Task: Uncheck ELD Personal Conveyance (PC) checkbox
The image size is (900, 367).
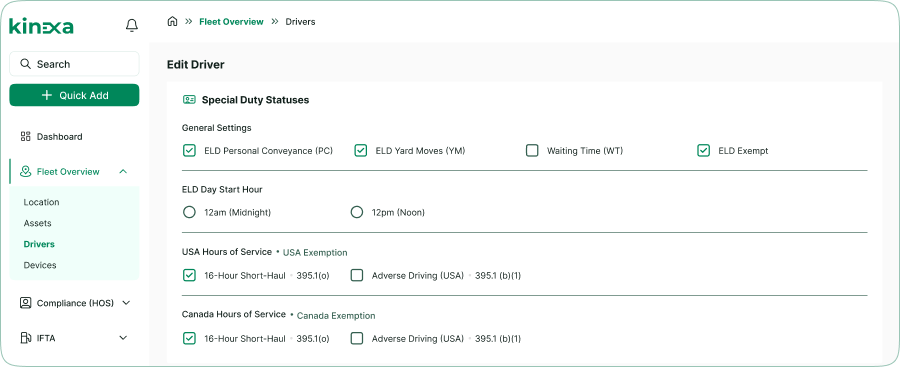Action: 189,150
